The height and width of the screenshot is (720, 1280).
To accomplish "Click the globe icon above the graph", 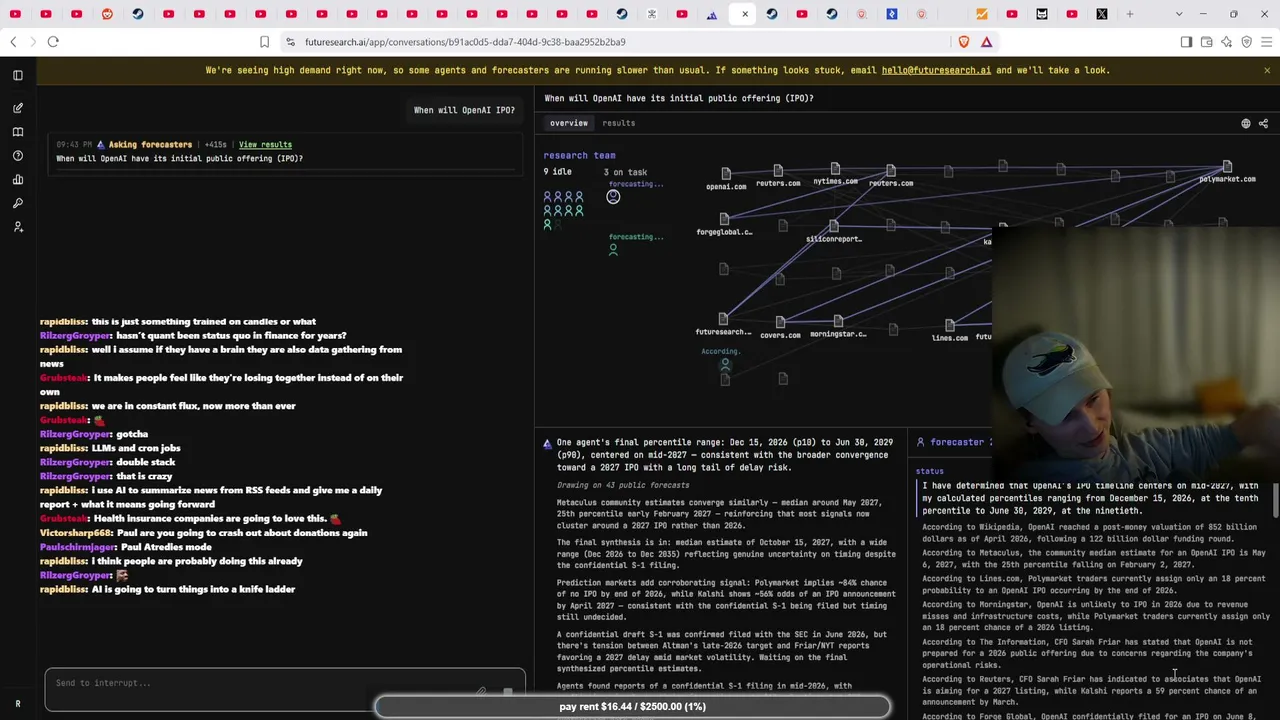I will (1246, 124).
